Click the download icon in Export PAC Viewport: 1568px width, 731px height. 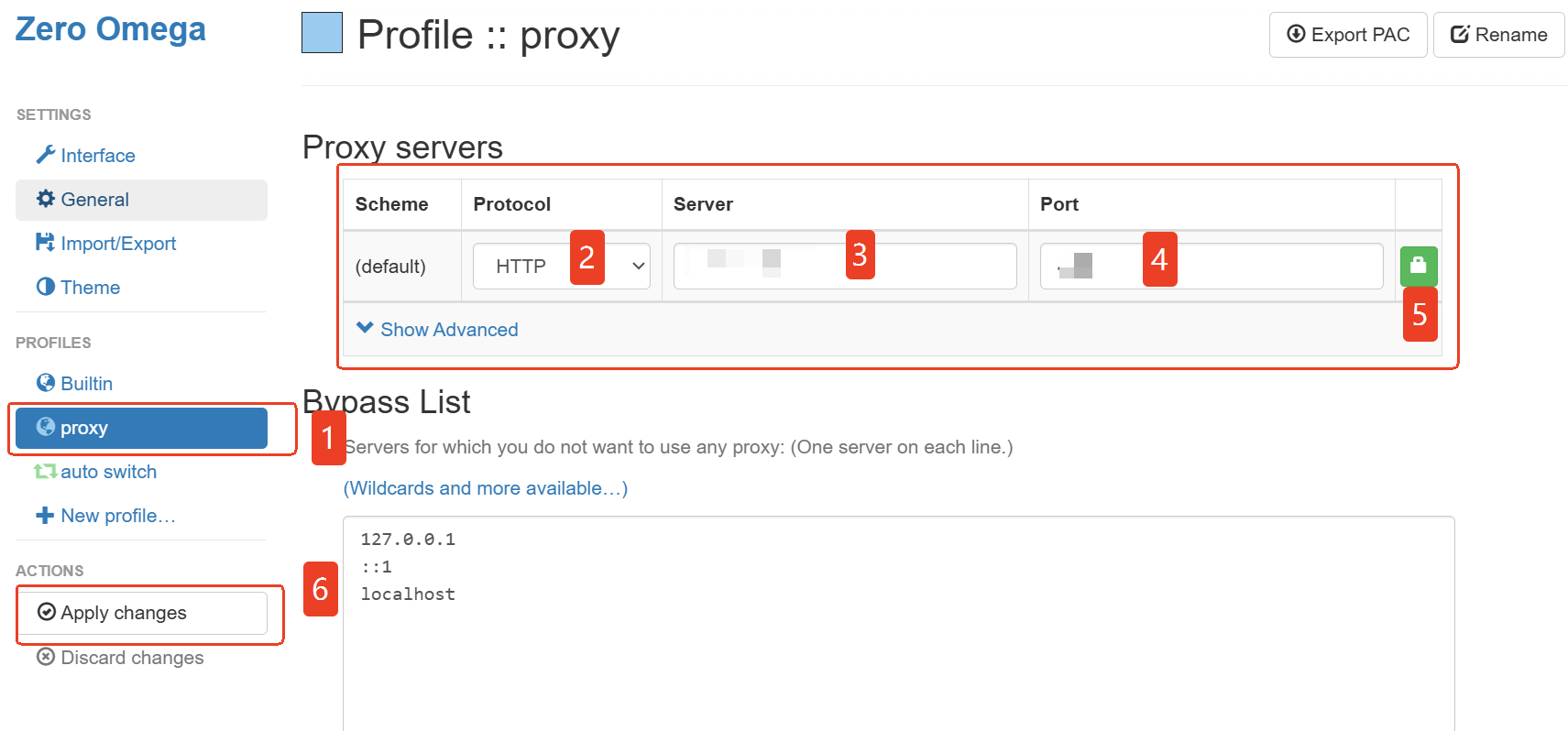1296,34
